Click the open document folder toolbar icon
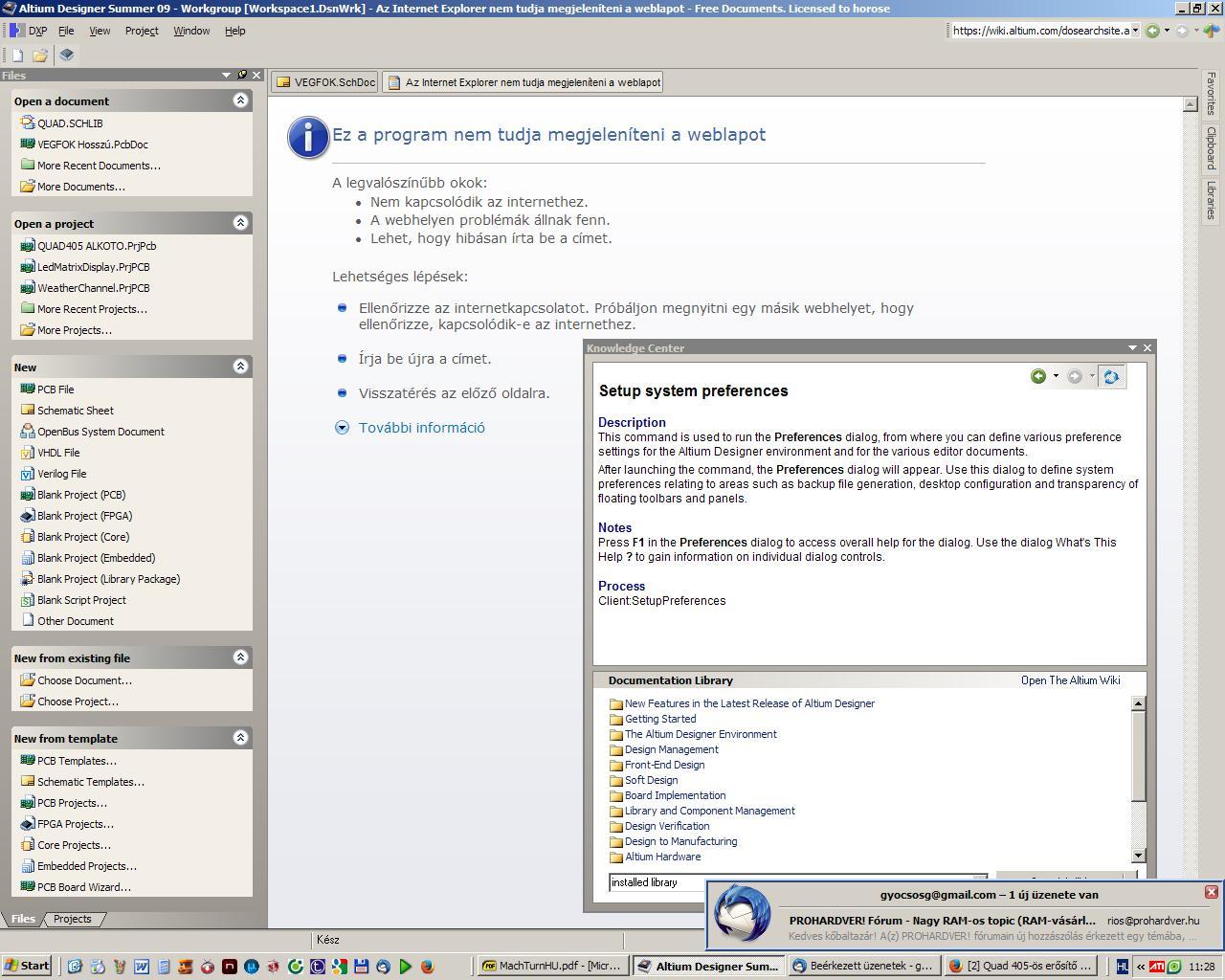The height and width of the screenshot is (980, 1225). tap(40, 56)
